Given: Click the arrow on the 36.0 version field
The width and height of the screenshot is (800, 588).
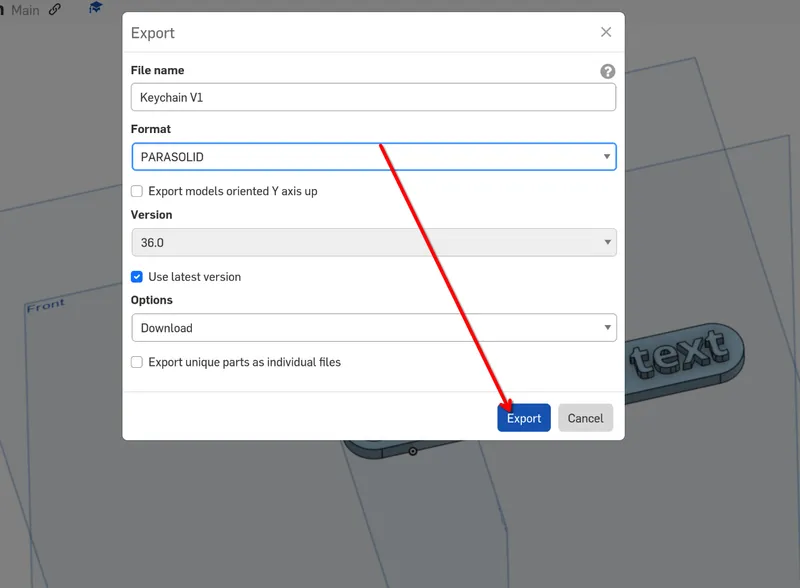Looking at the screenshot, I should coord(607,242).
